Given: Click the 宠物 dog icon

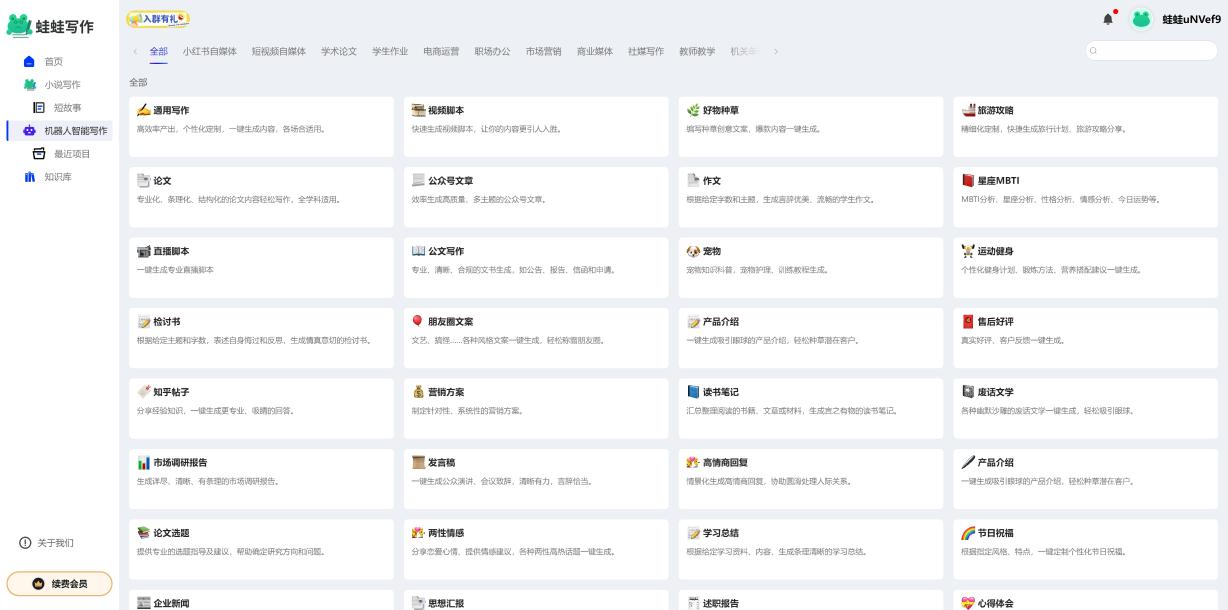Looking at the screenshot, I should point(694,251).
